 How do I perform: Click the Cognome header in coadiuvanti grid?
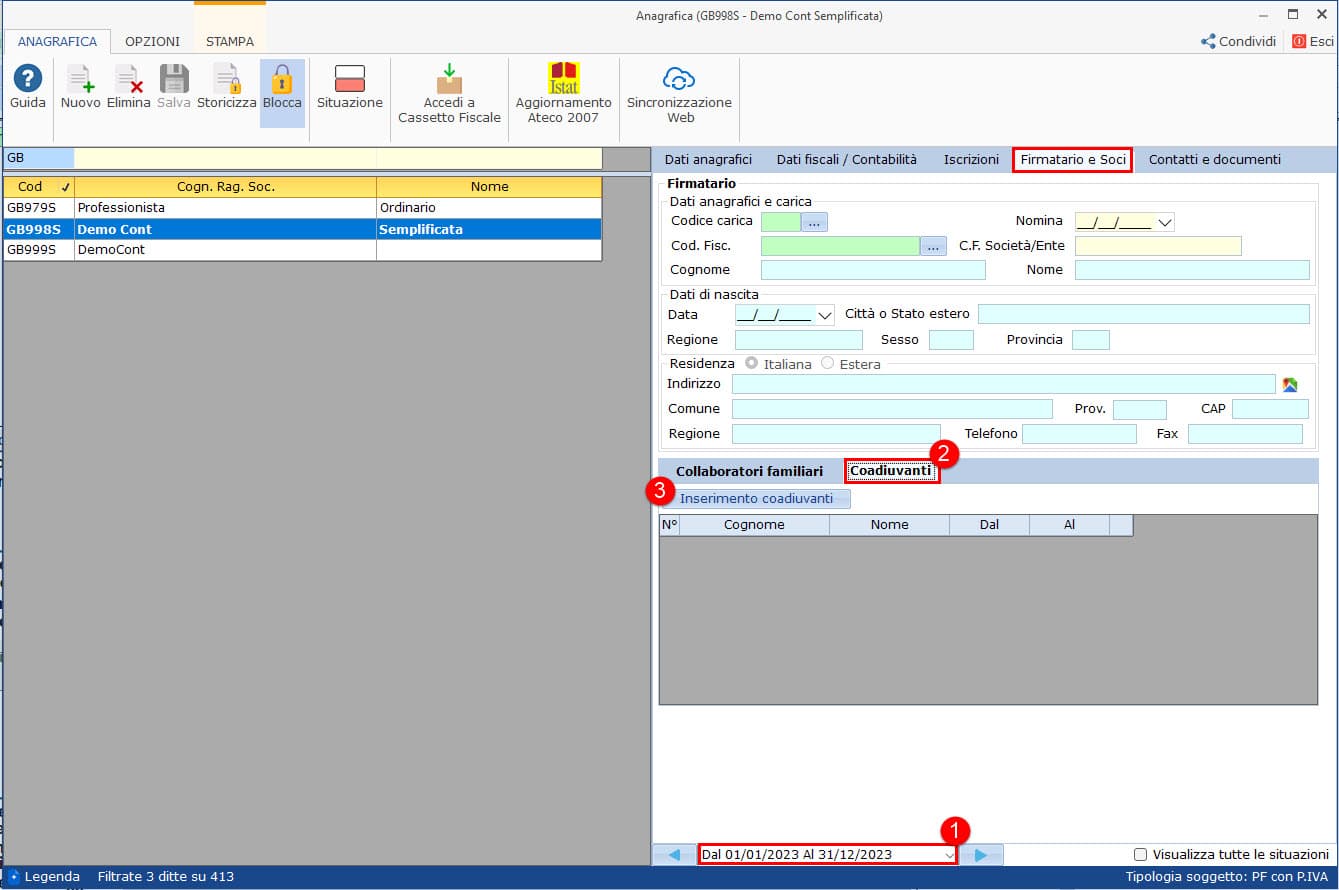pos(754,525)
